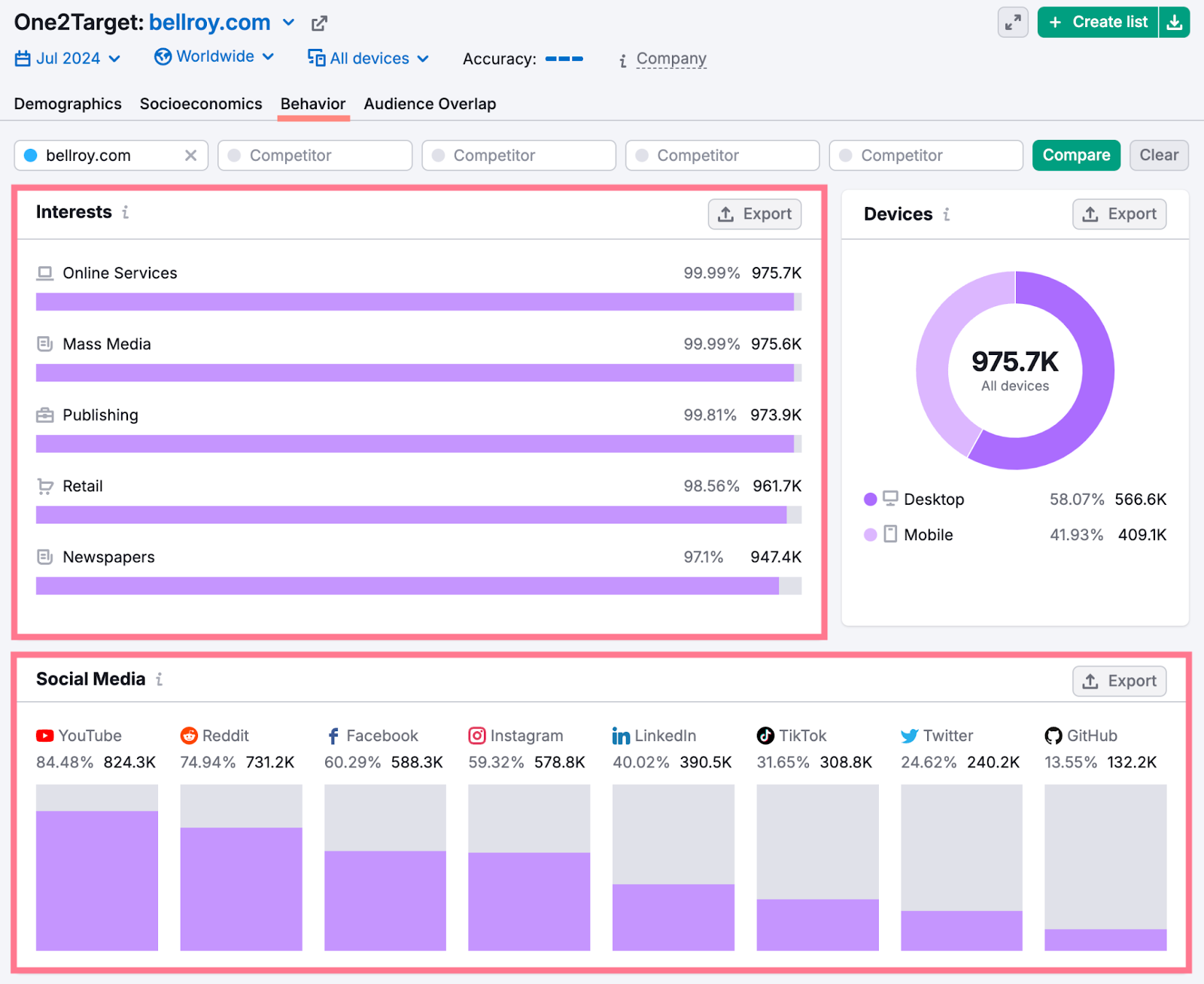
Task: Click the Publishing progress bar
Action: [x=419, y=444]
